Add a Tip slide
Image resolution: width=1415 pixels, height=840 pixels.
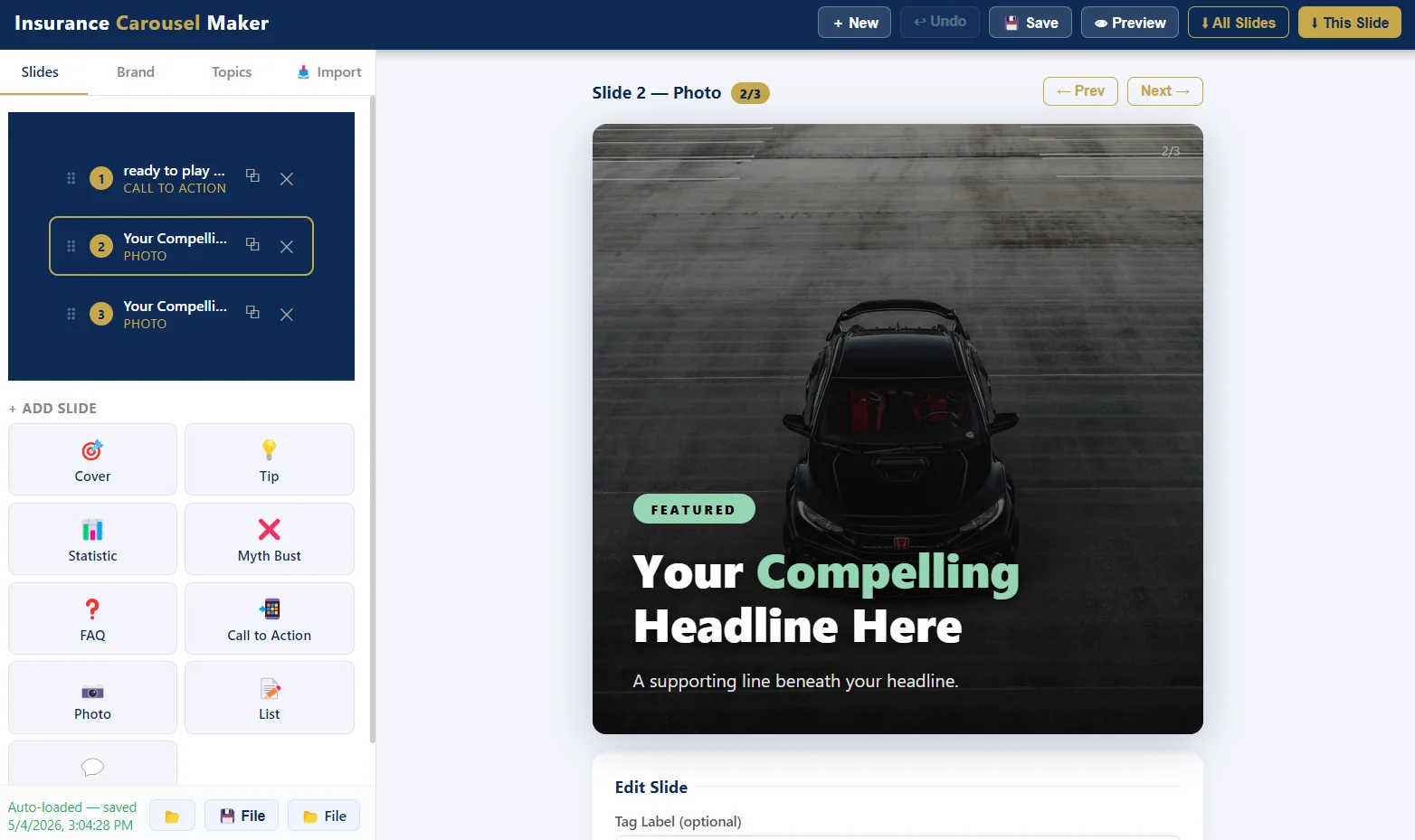pyautogui.click(x=270, y=459)
